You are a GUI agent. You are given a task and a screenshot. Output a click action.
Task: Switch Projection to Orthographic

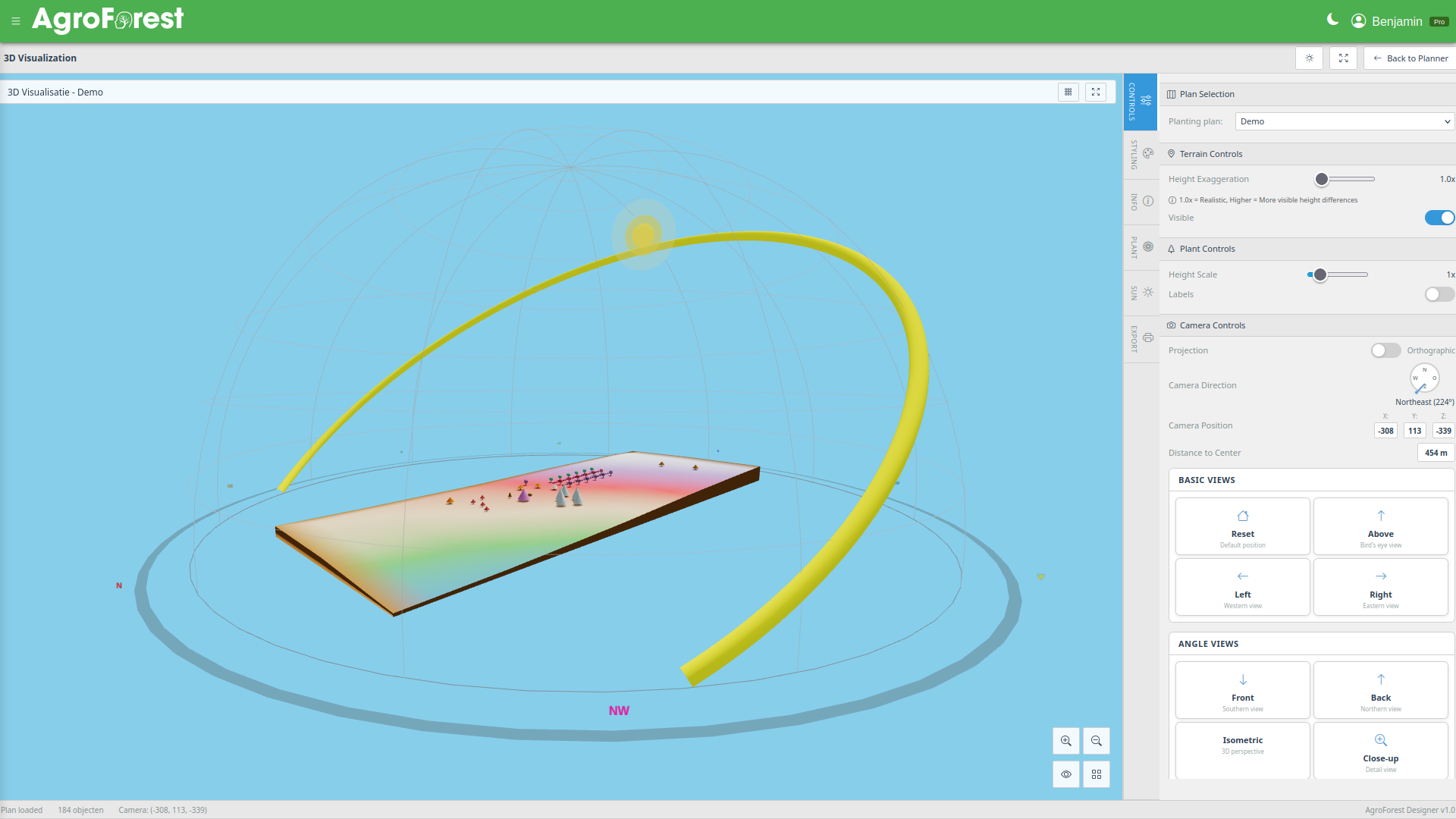pos(1385,350)
